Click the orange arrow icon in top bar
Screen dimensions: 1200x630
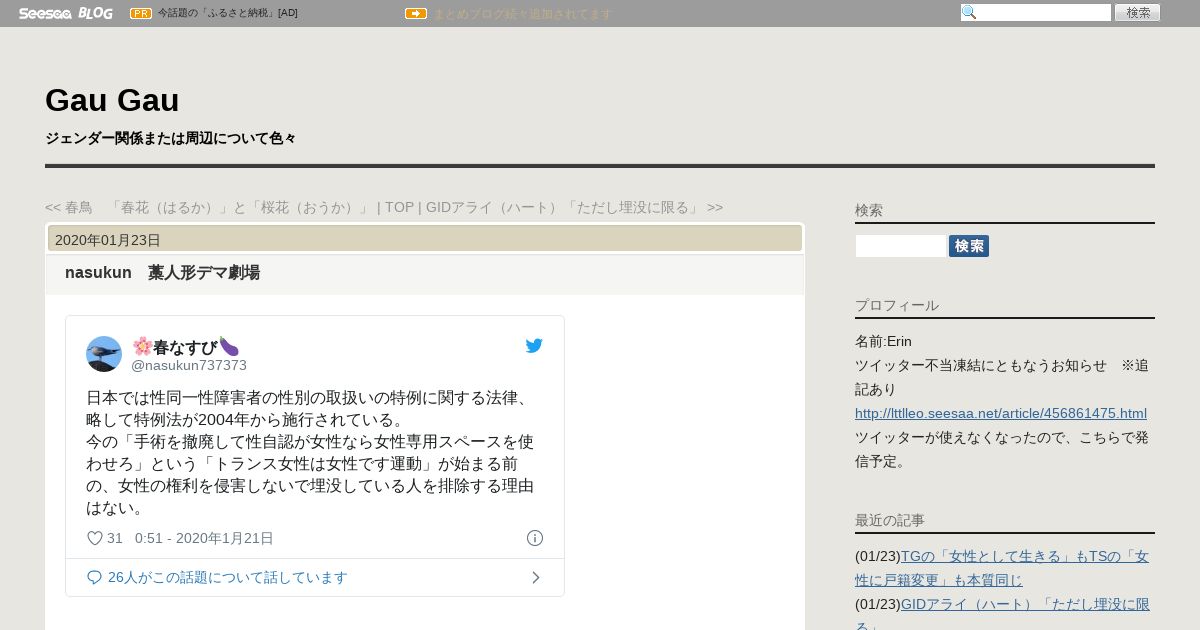pos(416,13)
